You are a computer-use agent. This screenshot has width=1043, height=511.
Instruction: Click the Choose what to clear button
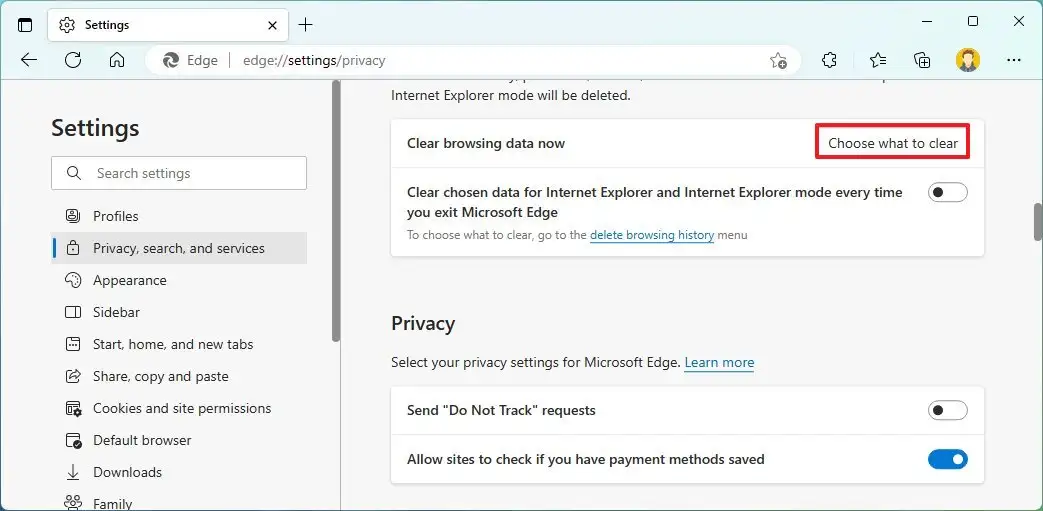893,143
